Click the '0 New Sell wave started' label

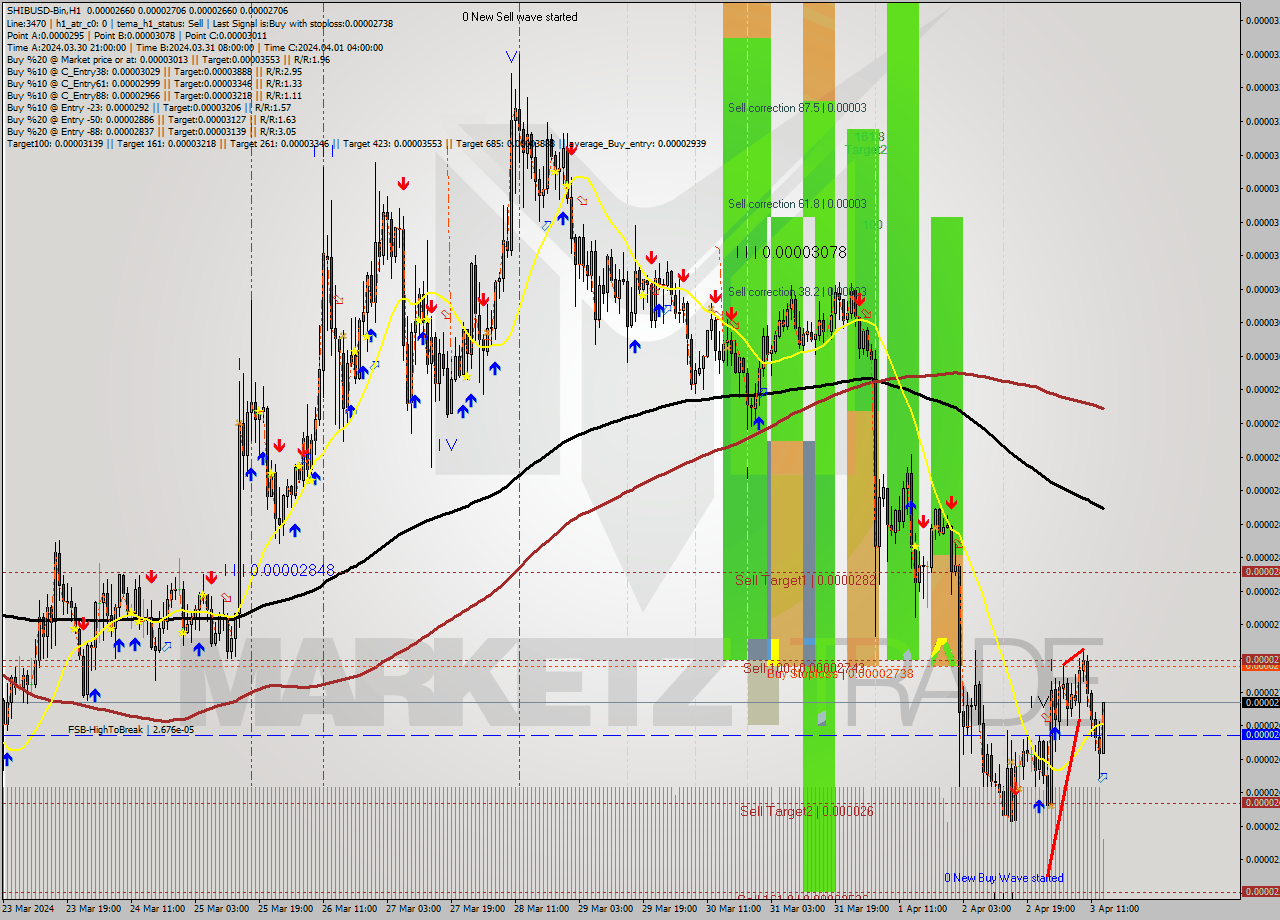tap(519, 17)
